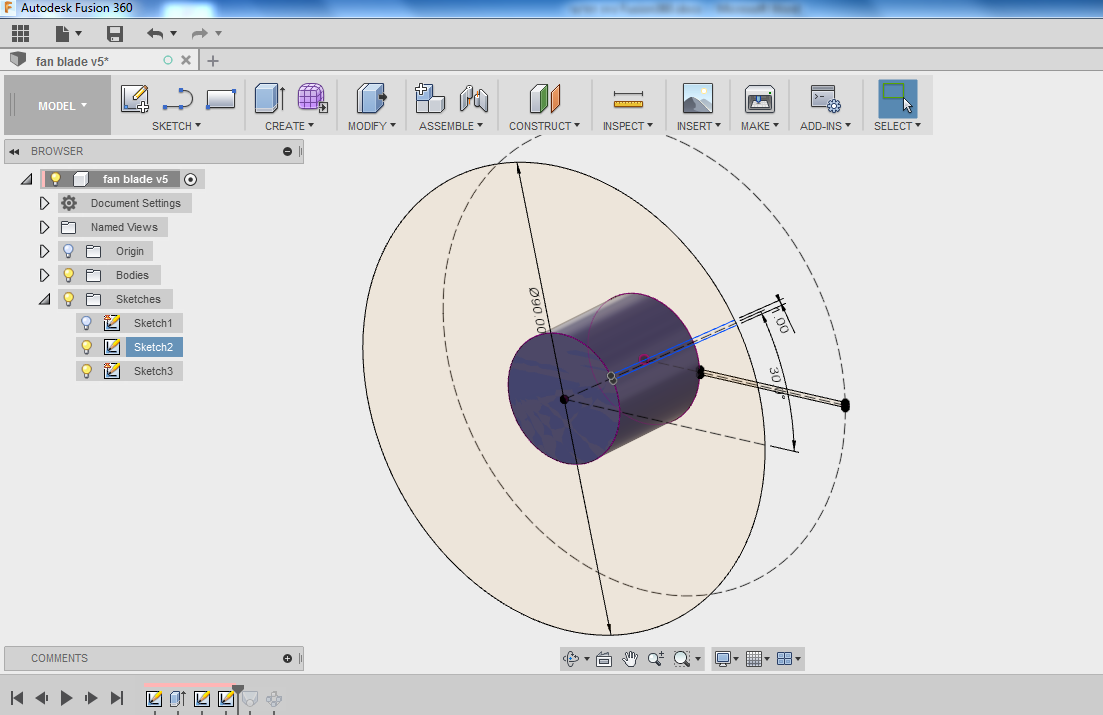Click the New Component assemble icon
The image size is (1103, 715).
[x=430, y=99]
